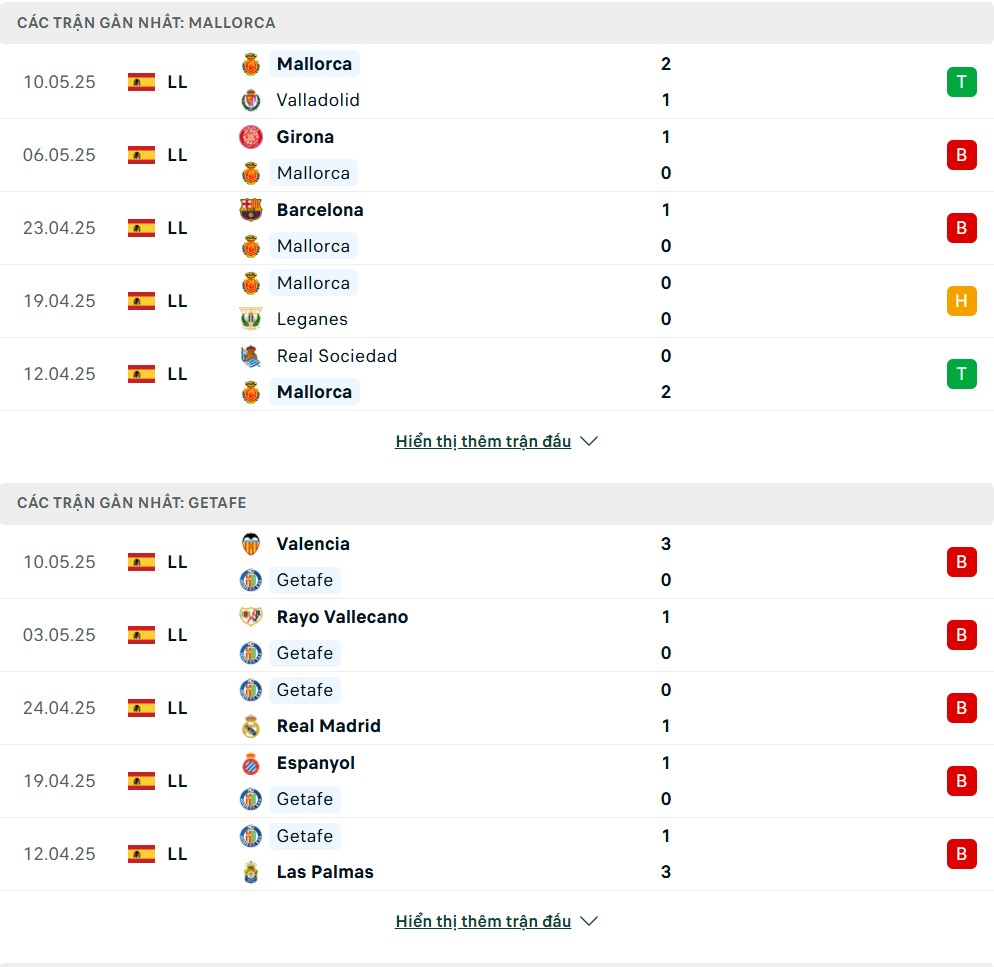The image size is (994, 967).
Task: Open 'Hiển thị thêm trận đấu' under Getafe
Action: [483, 921]
